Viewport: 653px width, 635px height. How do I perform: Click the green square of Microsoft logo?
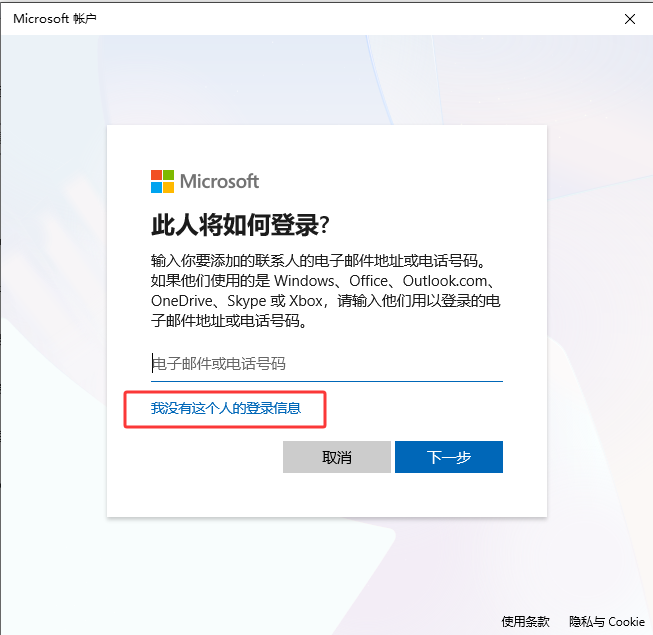(x=168, y=175)
